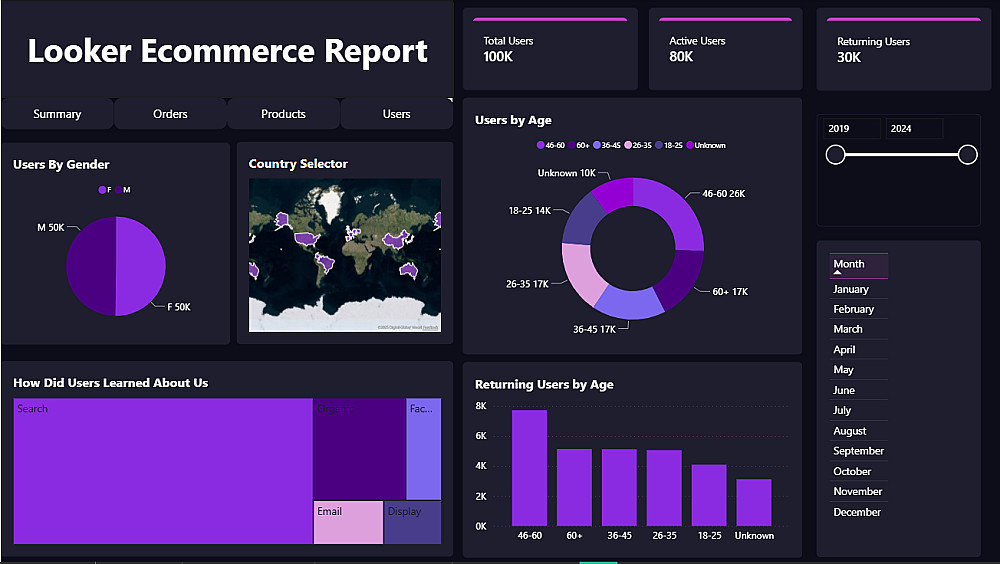Click the Search treemap block
Image resolution: width=1000 pixels, height=564 pixels.
(x=163, y=471)
